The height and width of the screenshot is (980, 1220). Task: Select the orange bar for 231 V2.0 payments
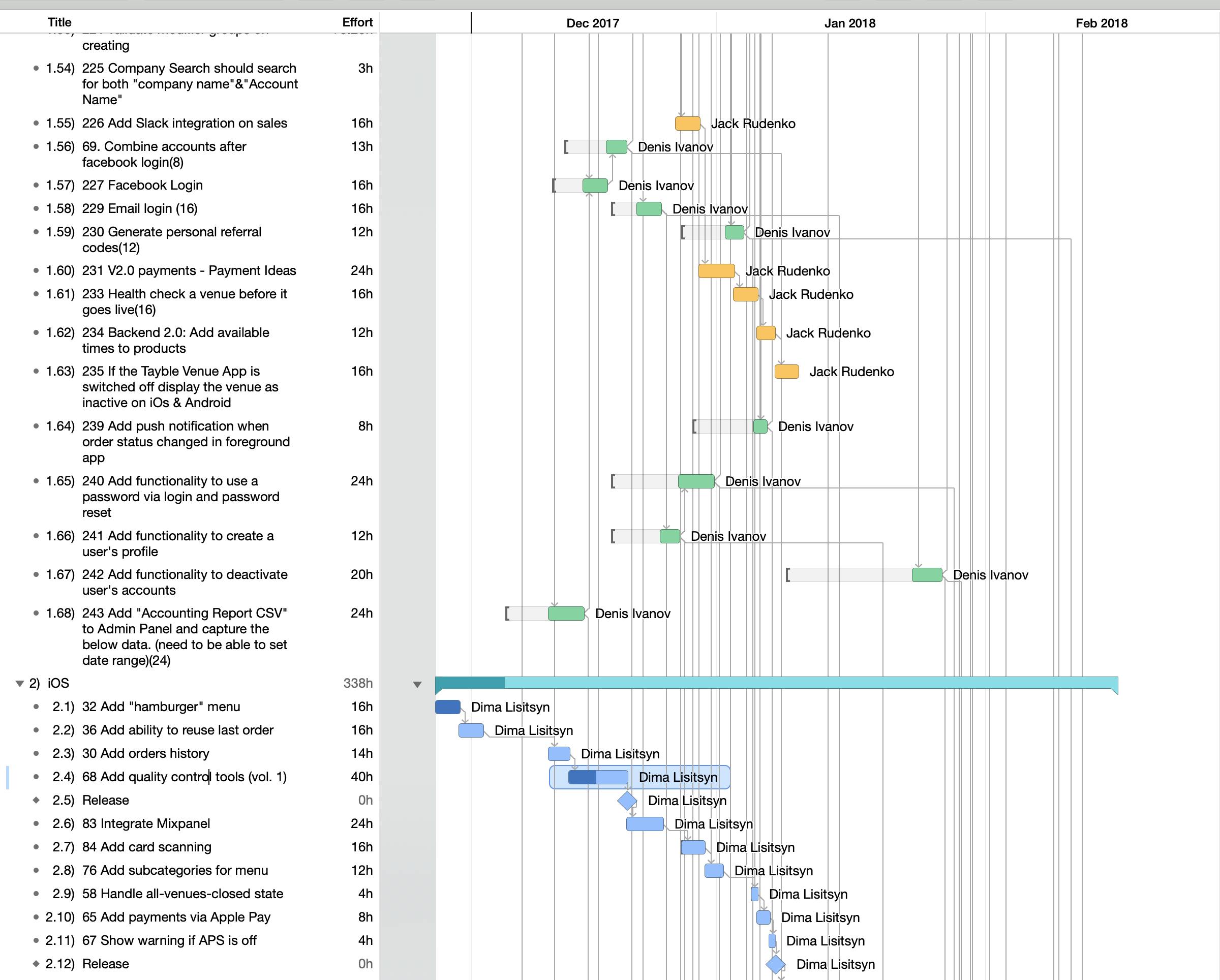coord(716,270)
